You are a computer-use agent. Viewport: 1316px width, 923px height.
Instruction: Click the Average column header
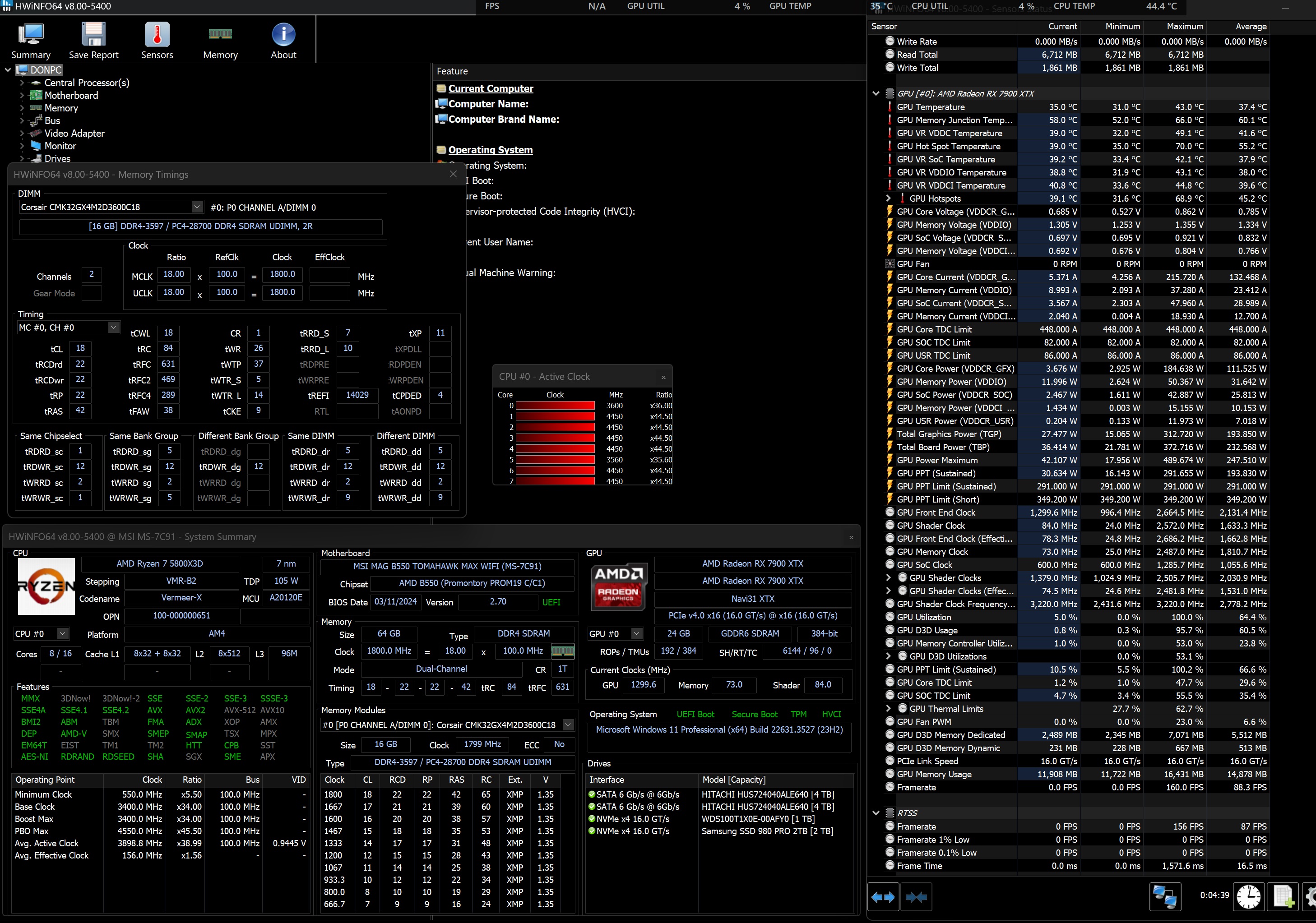[1238, 26]
